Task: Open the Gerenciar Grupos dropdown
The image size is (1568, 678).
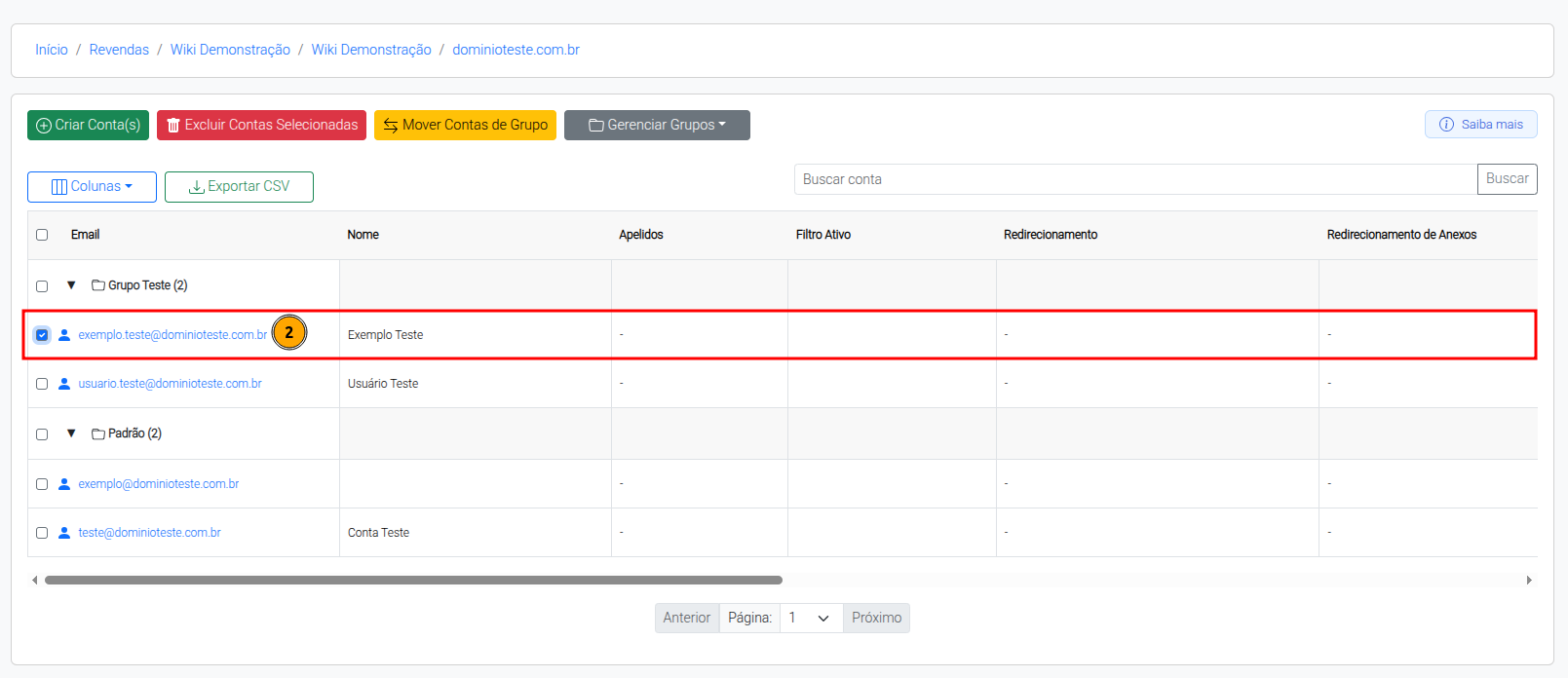Action: (x=657, y=125)
